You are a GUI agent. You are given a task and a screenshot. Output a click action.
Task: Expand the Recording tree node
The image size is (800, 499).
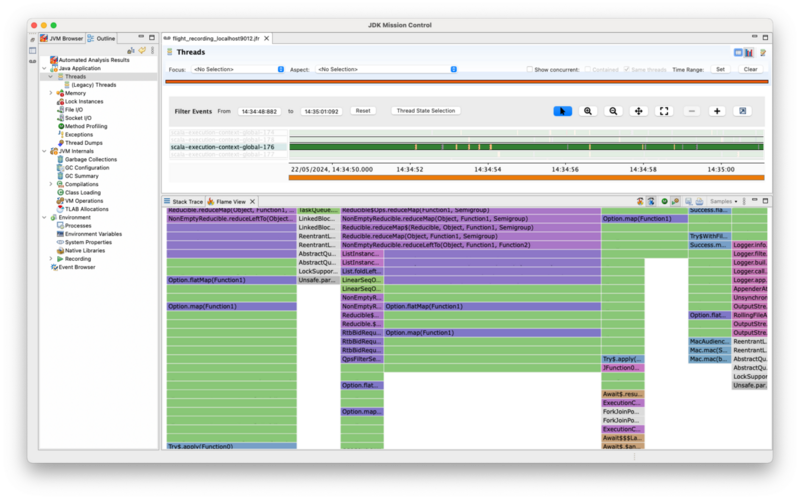[51, 259]
